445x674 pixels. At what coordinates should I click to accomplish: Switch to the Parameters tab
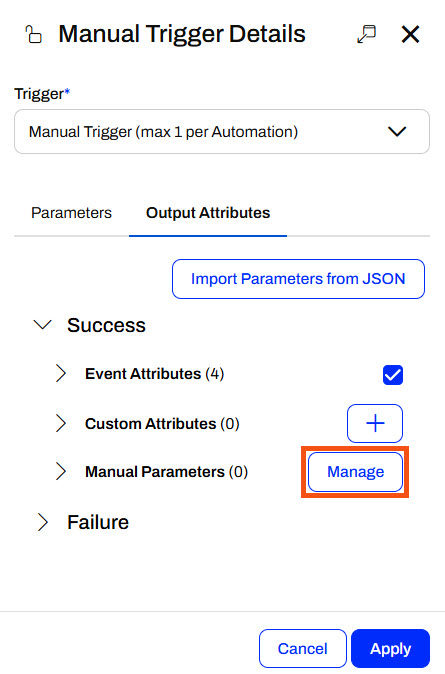(71, 213)
